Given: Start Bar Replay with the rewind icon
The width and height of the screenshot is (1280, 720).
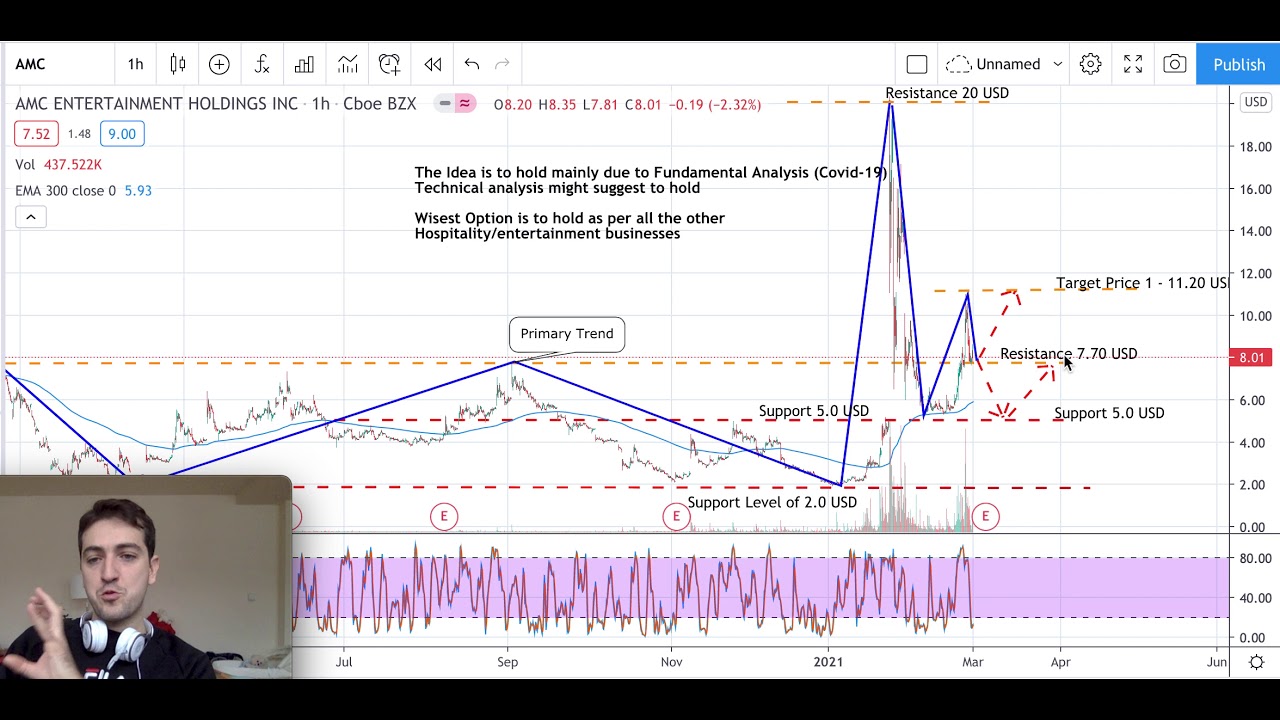Looking at the screenshot, I should pyautogui.click(x=433, y=64).
